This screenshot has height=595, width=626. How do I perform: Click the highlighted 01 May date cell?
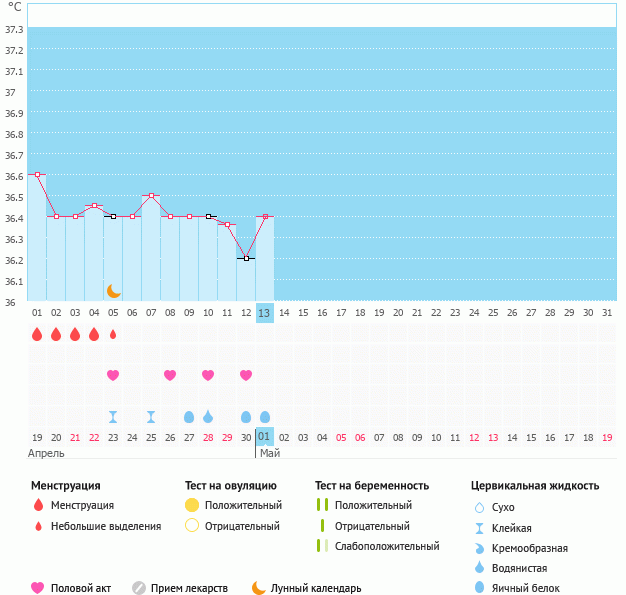[265, 437]
